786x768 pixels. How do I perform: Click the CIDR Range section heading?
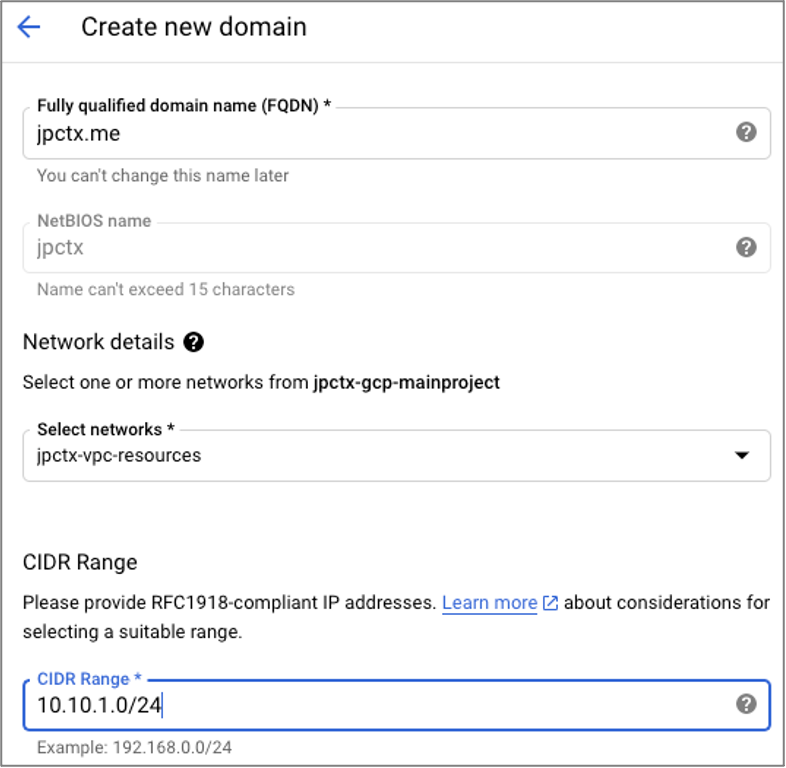point(80,562)
